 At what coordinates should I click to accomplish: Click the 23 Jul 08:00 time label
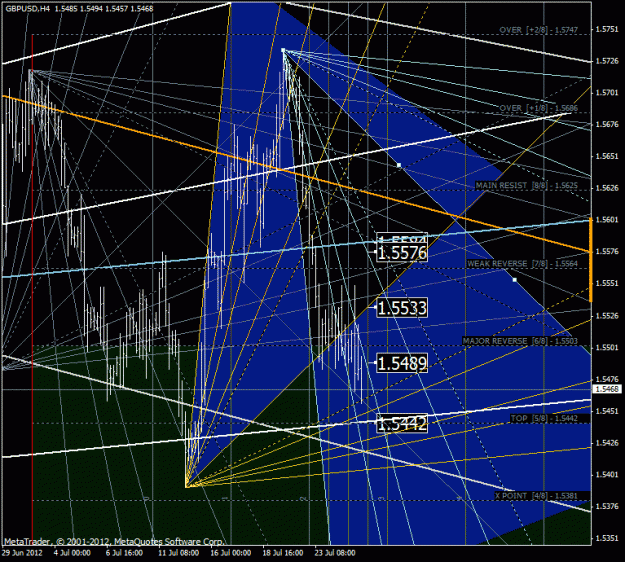pos(335,553)
